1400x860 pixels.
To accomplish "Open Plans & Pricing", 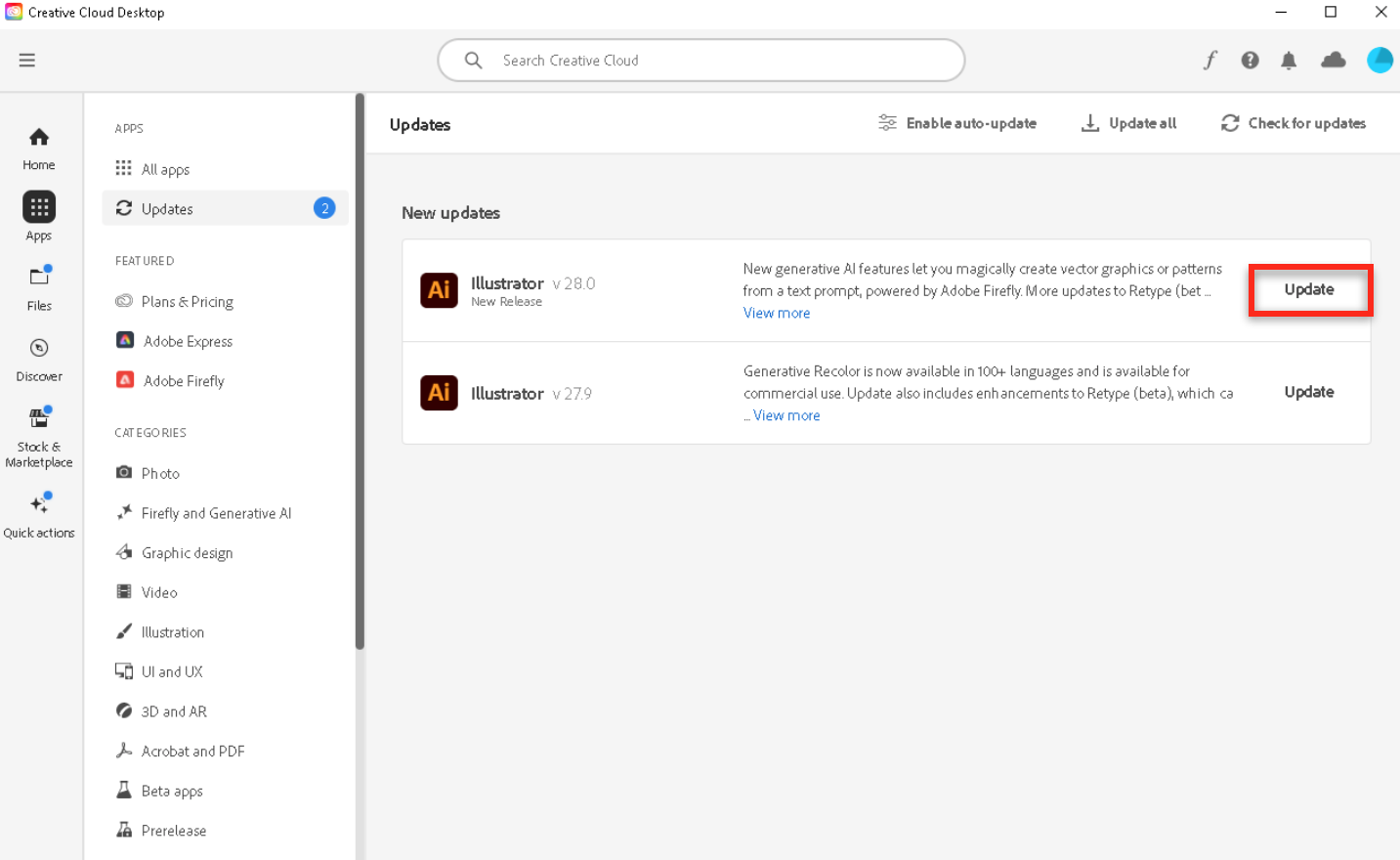I will [187, 301].
